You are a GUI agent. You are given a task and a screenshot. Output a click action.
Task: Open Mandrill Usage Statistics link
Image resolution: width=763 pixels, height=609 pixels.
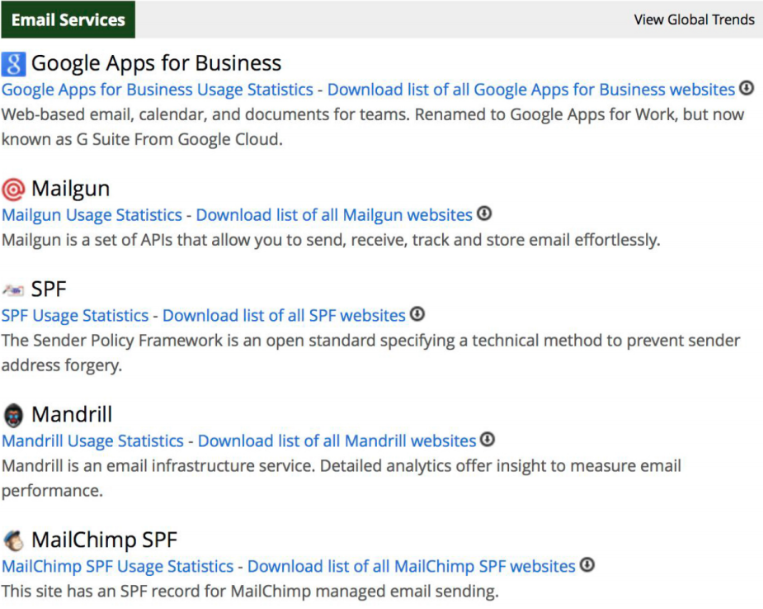pos(93,441)
